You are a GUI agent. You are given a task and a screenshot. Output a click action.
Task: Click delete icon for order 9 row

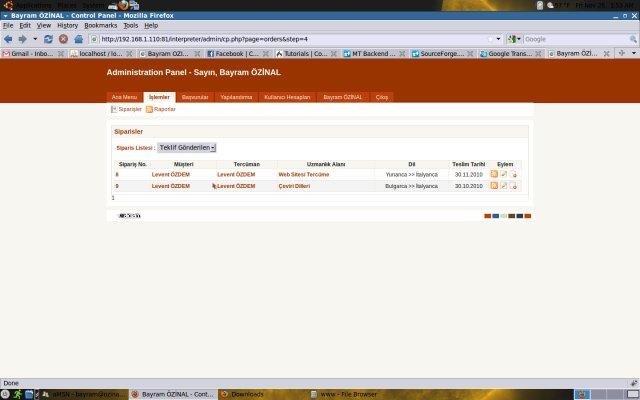tap(514, 186)
